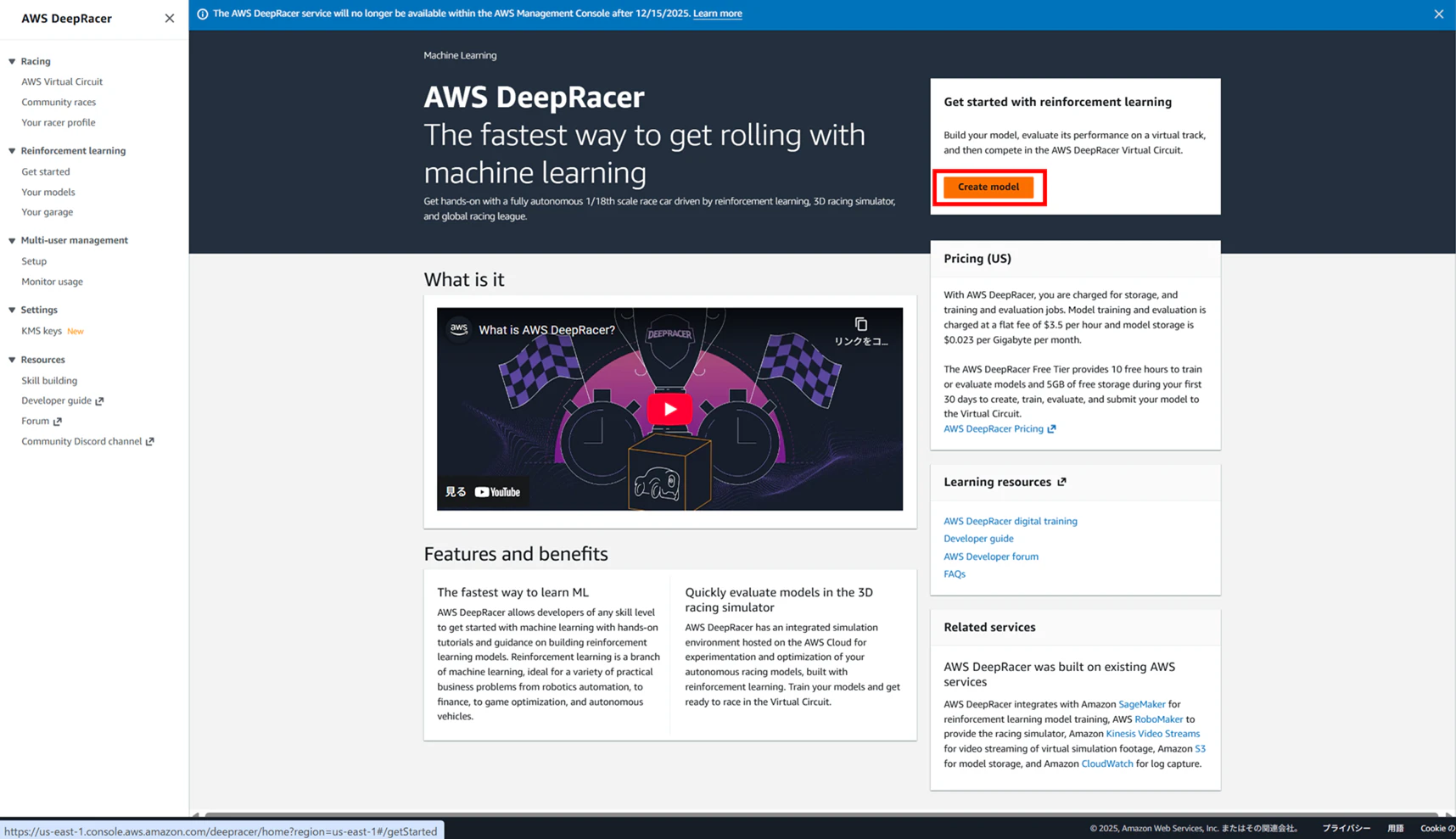Viewport: 1456px width, 839px height.
Task: Follow the S3 link
Action: tap(1200, 749)
